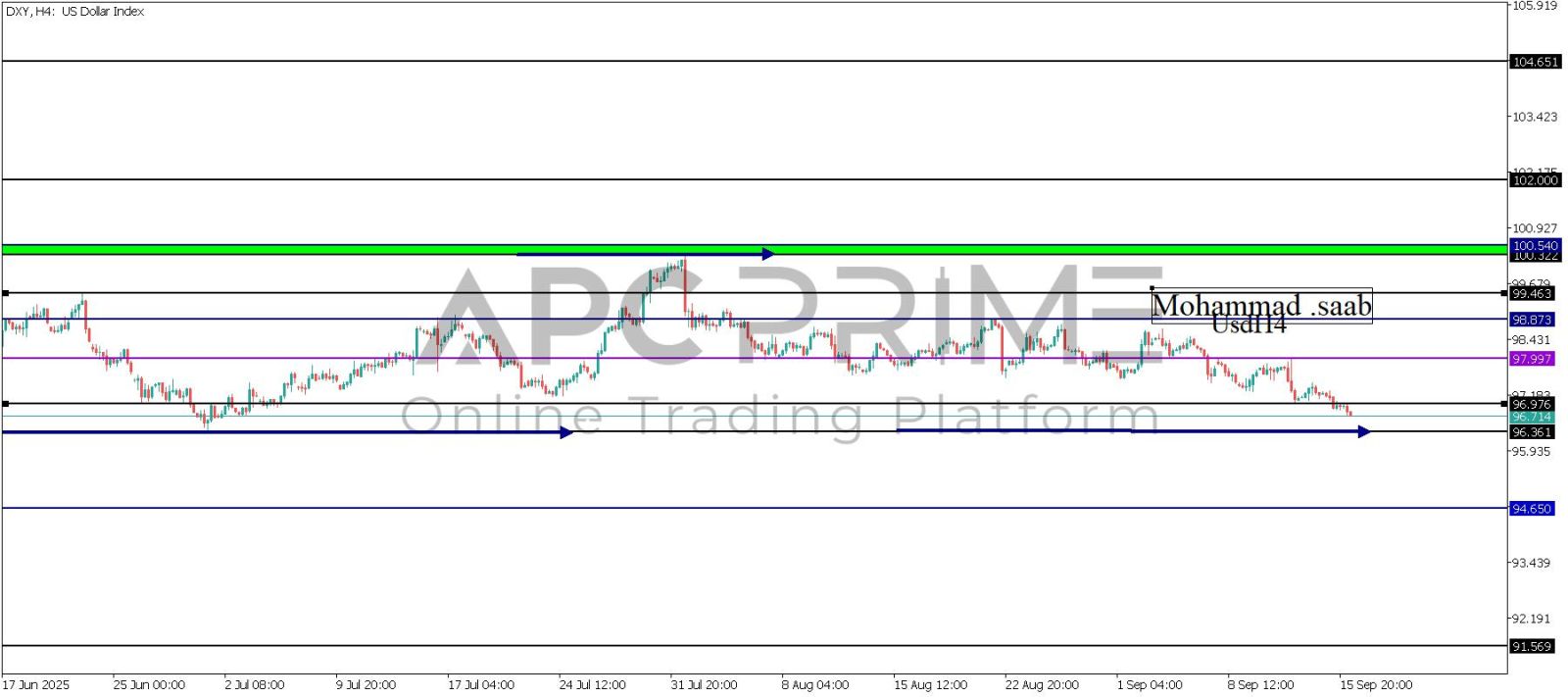The height and width of the screenshot is (697, 1568).
Task: Click the bottom-left blue arrowhead on support line
Action: coord(566,432)
